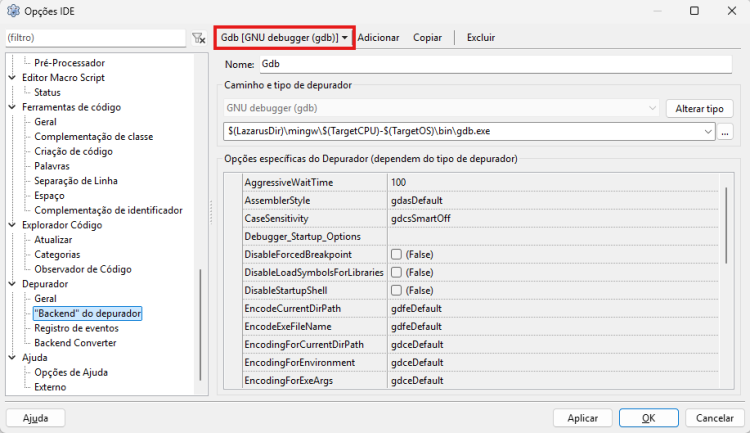Maximize the Opções IDE window
750x433 pixels.
pyautogui.click(x=695, y=11)
